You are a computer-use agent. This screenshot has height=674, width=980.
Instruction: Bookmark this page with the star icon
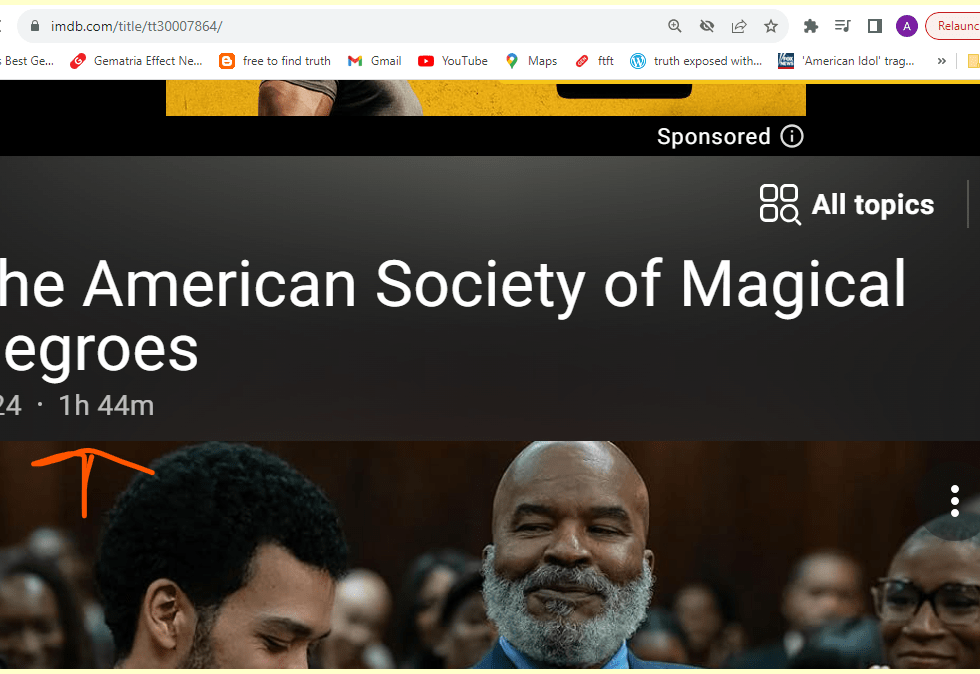pyautogui.click(x=771, y=26)
